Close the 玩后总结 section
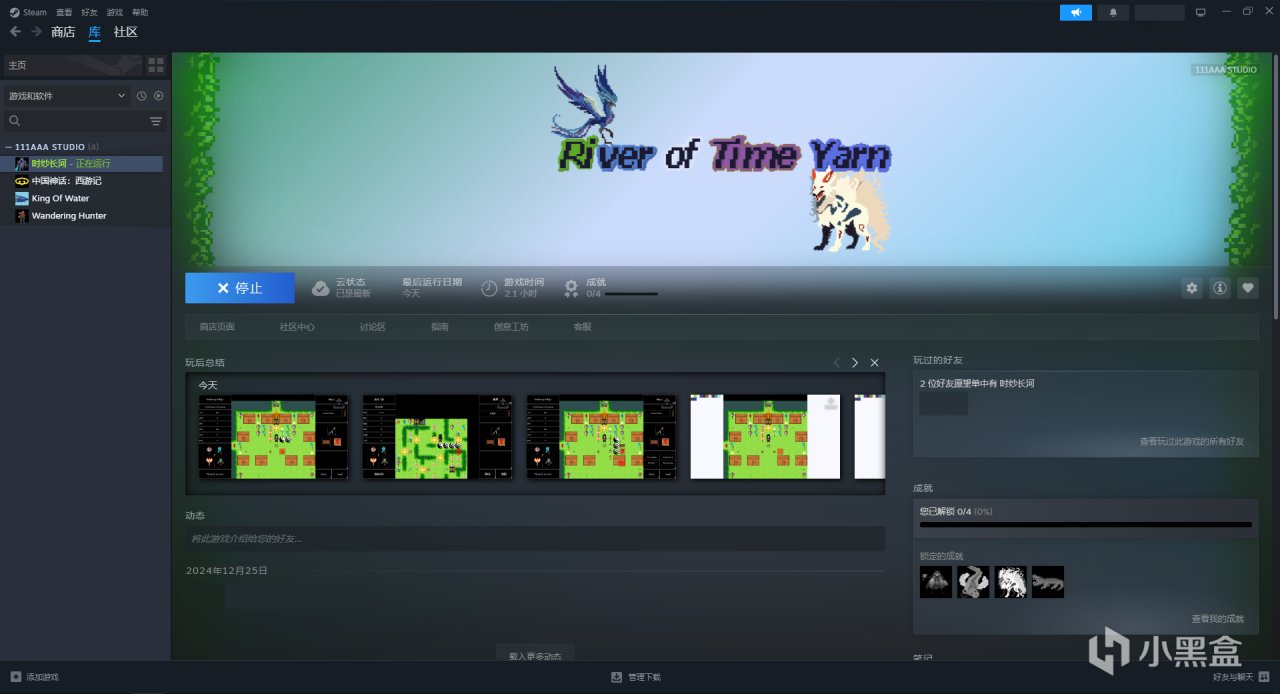1280x694 pixels. 874,363
